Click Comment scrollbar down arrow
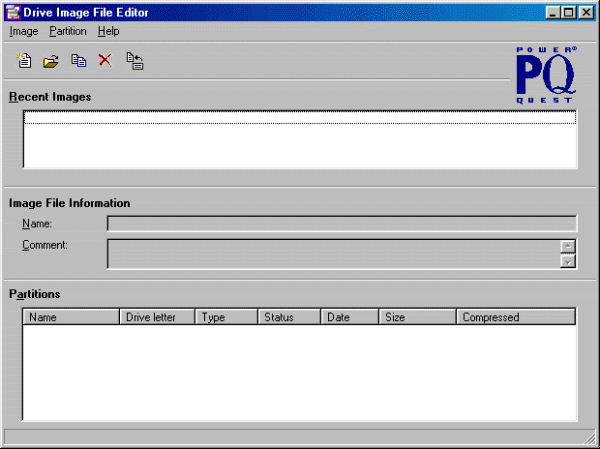 click(568, 261)
